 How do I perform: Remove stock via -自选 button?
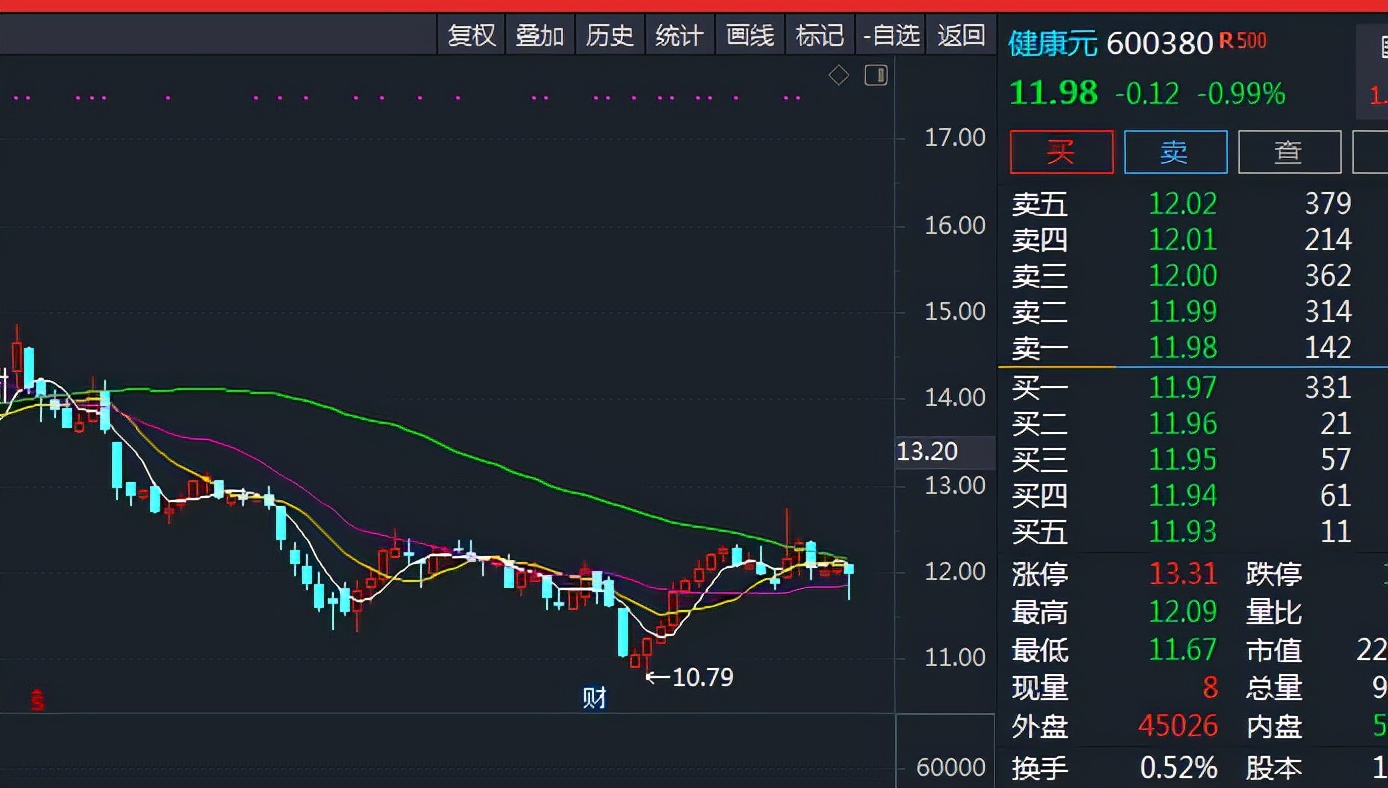(891, 36)
